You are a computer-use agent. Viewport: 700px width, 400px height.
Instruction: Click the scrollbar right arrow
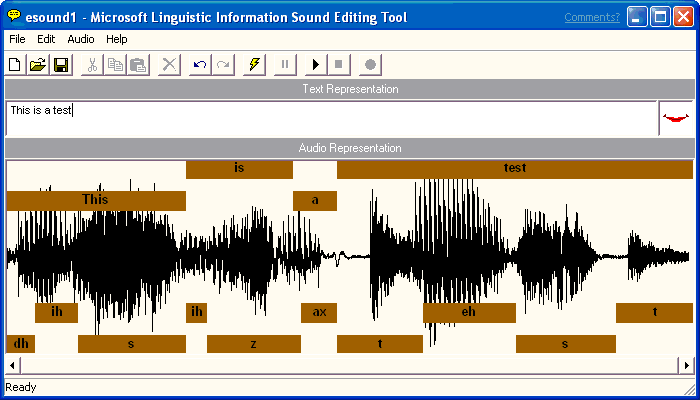click(687, 366)
